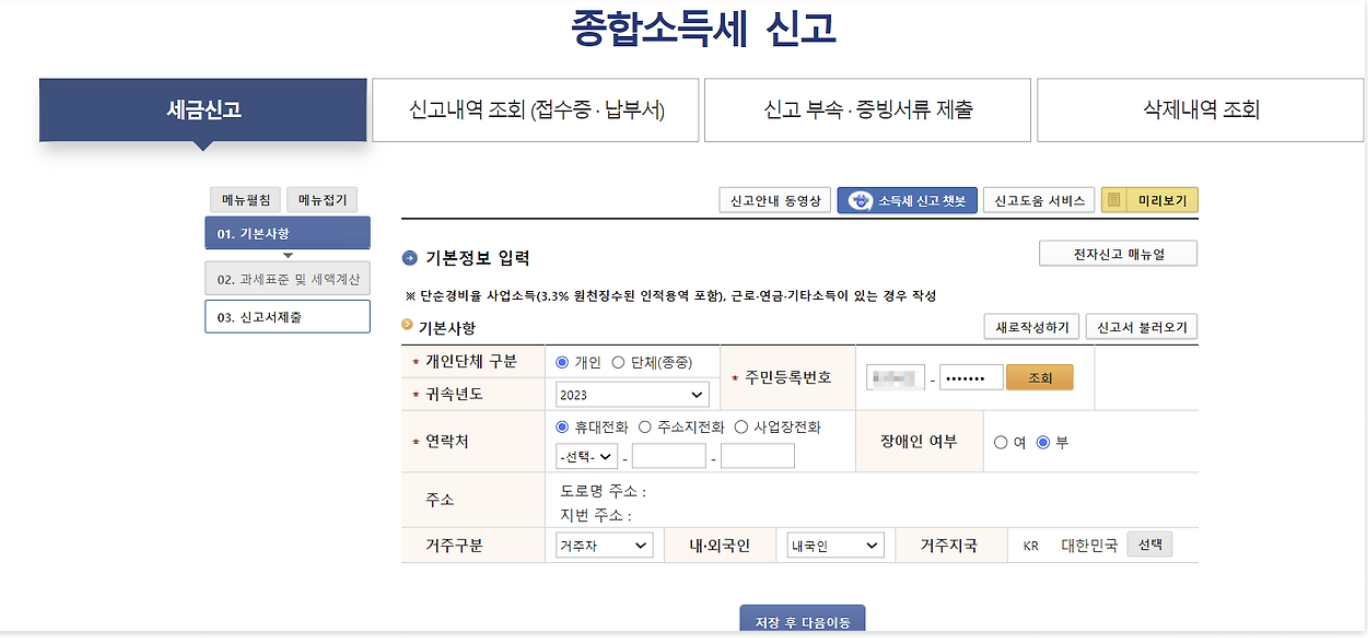The width and height of the screenshot is (1368, 638).
Task: Click the masked 주민등록번호 second field
Action: click(x=971, y=377)
